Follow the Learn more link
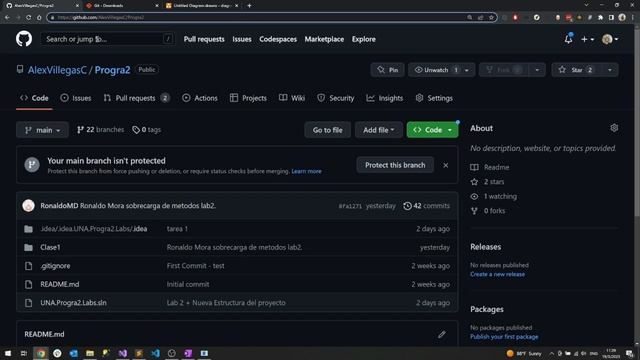This screenshot has height=360, width=640. coord(306,171)
